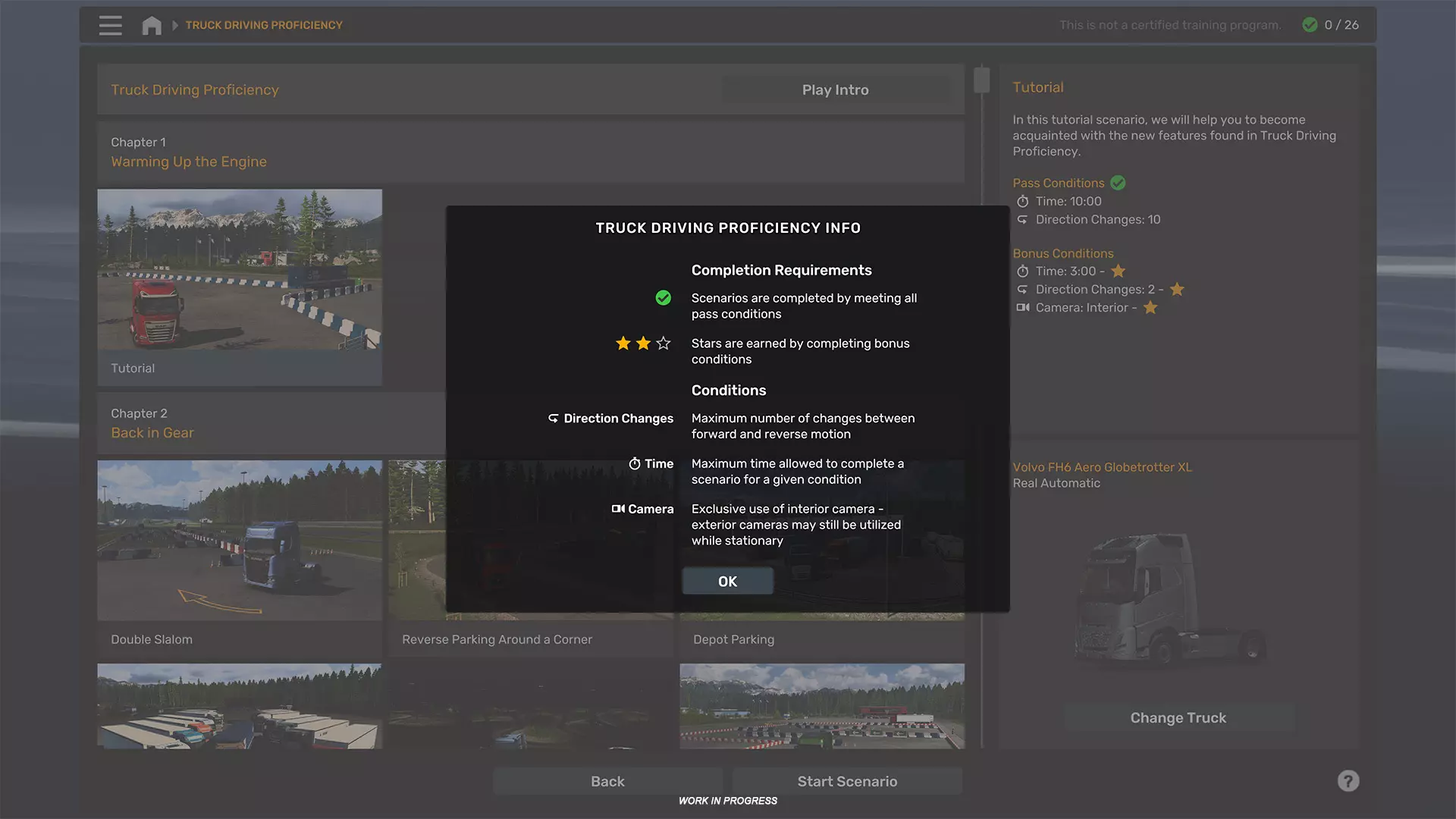Go to home via house icon
This screenshot has width=1456, height=819.
[152, 25]
